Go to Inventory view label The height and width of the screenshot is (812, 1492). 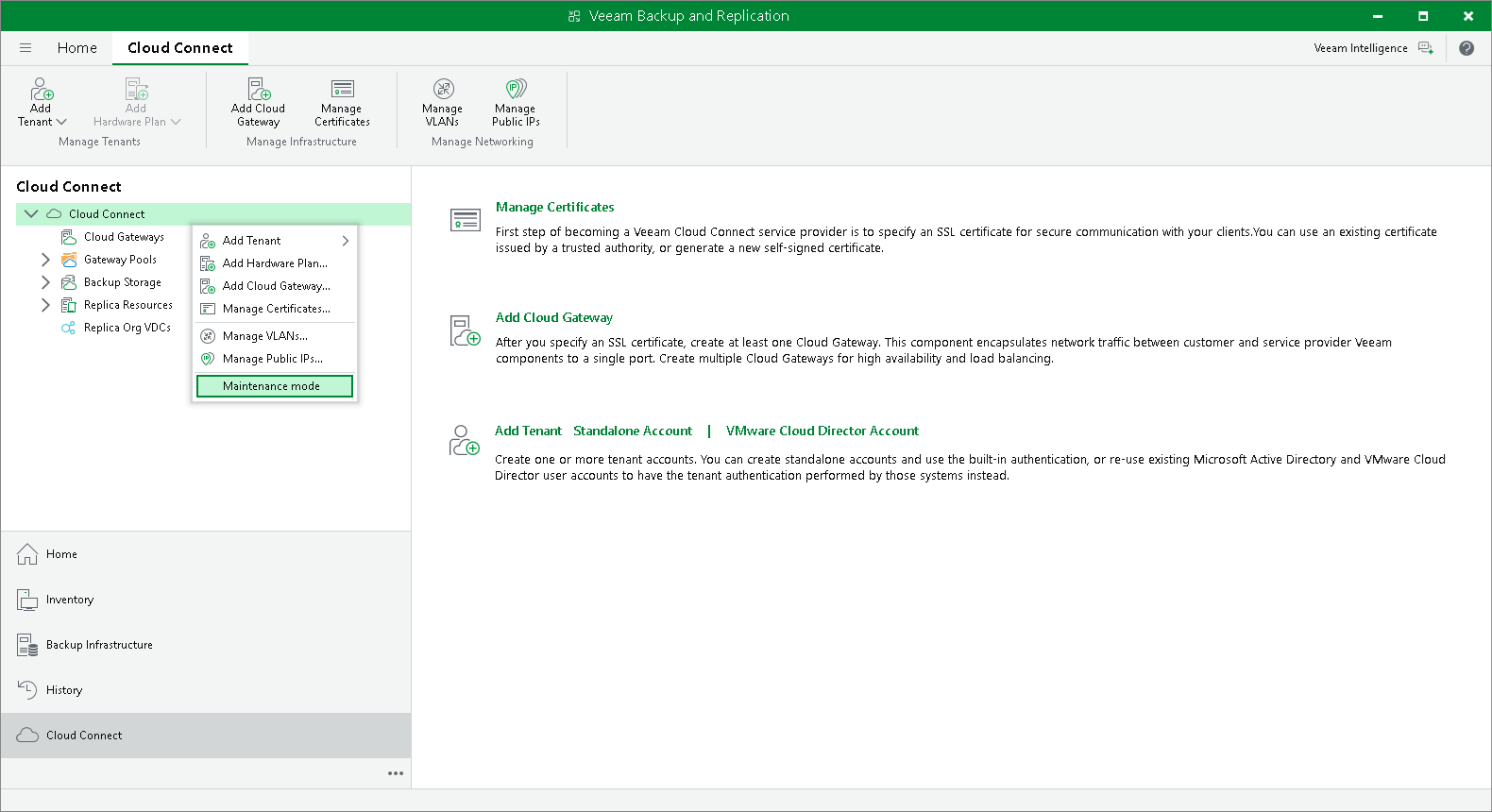70,600
